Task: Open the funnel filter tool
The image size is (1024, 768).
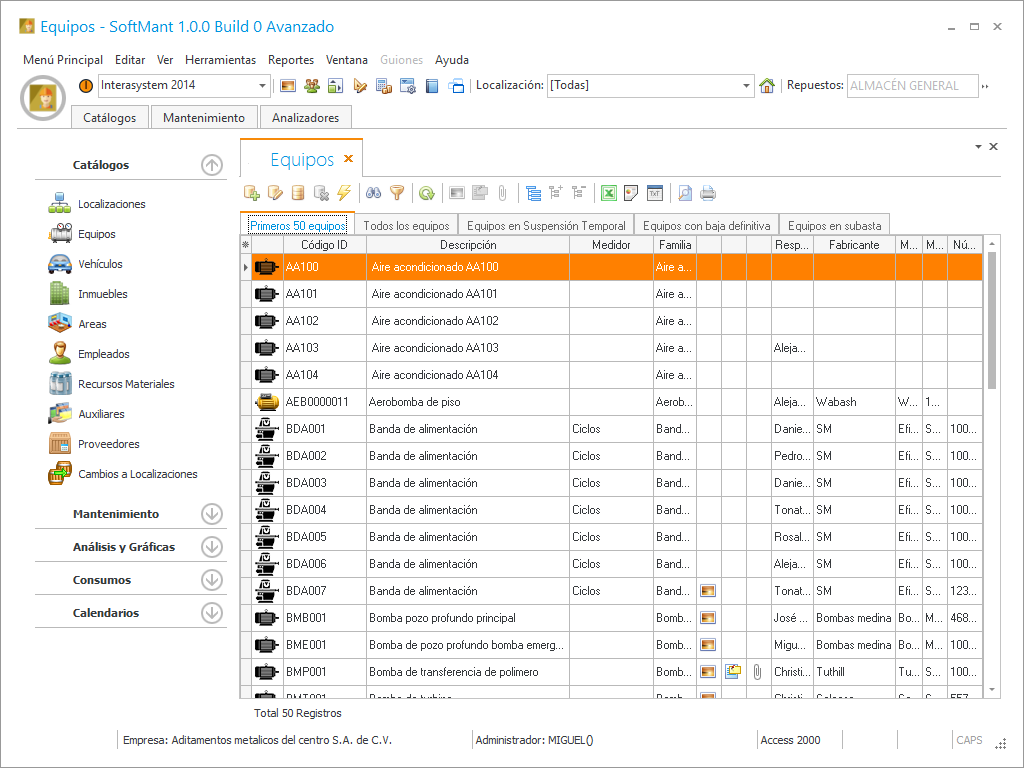Action: pos(397,193)
